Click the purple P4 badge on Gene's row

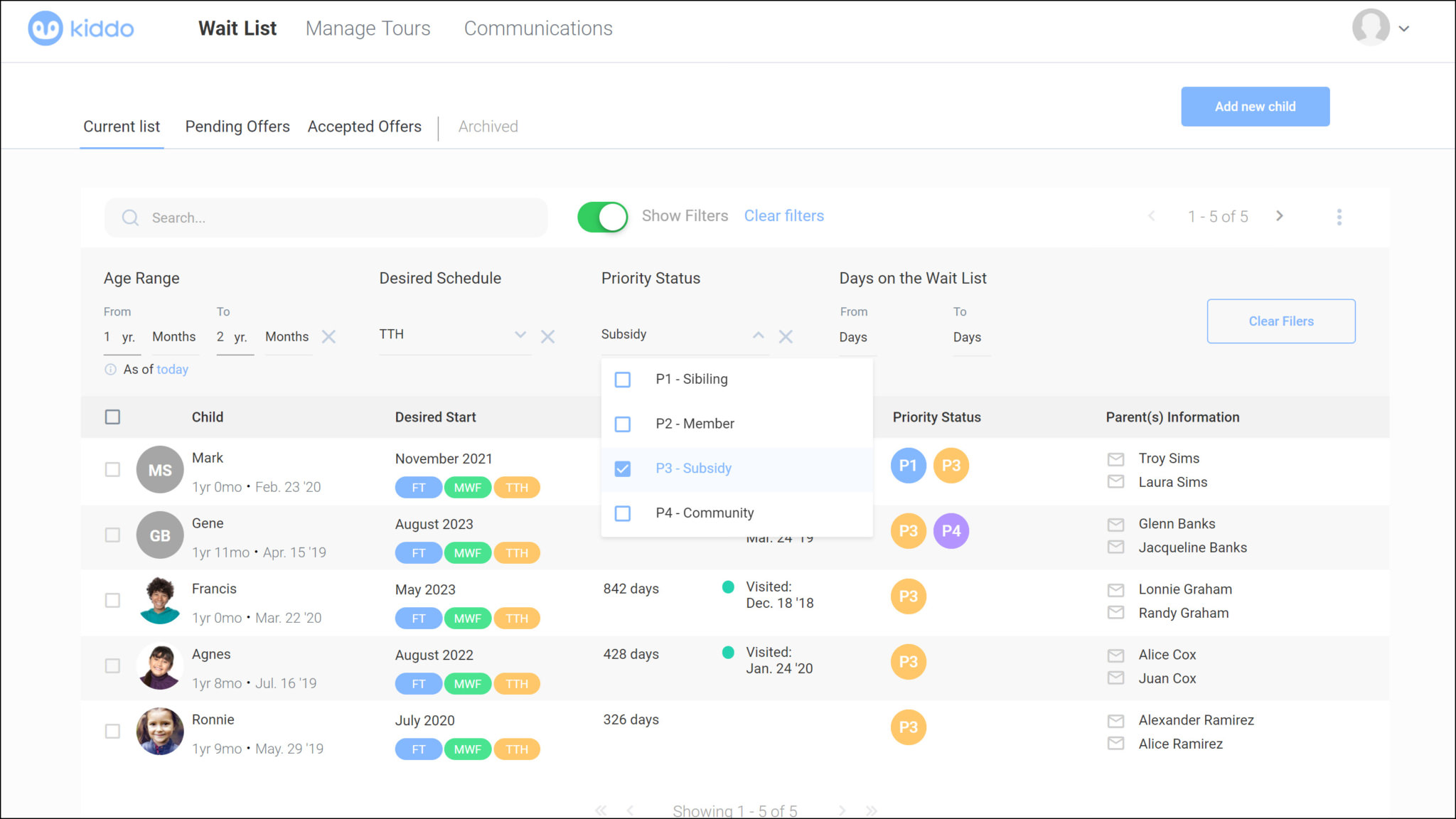(951, 530)
